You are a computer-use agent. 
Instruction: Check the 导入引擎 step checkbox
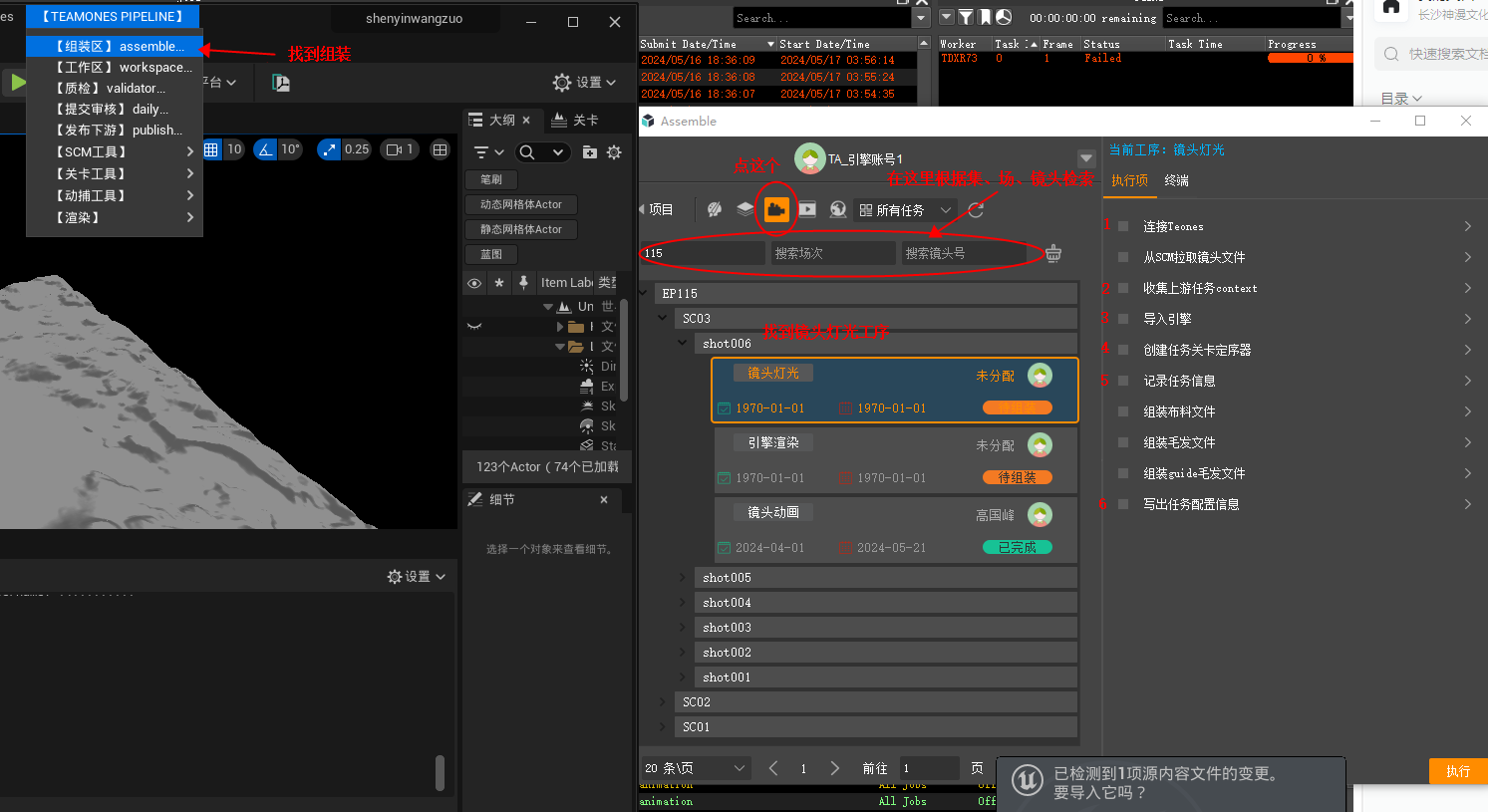click(x=1123, y=319)
